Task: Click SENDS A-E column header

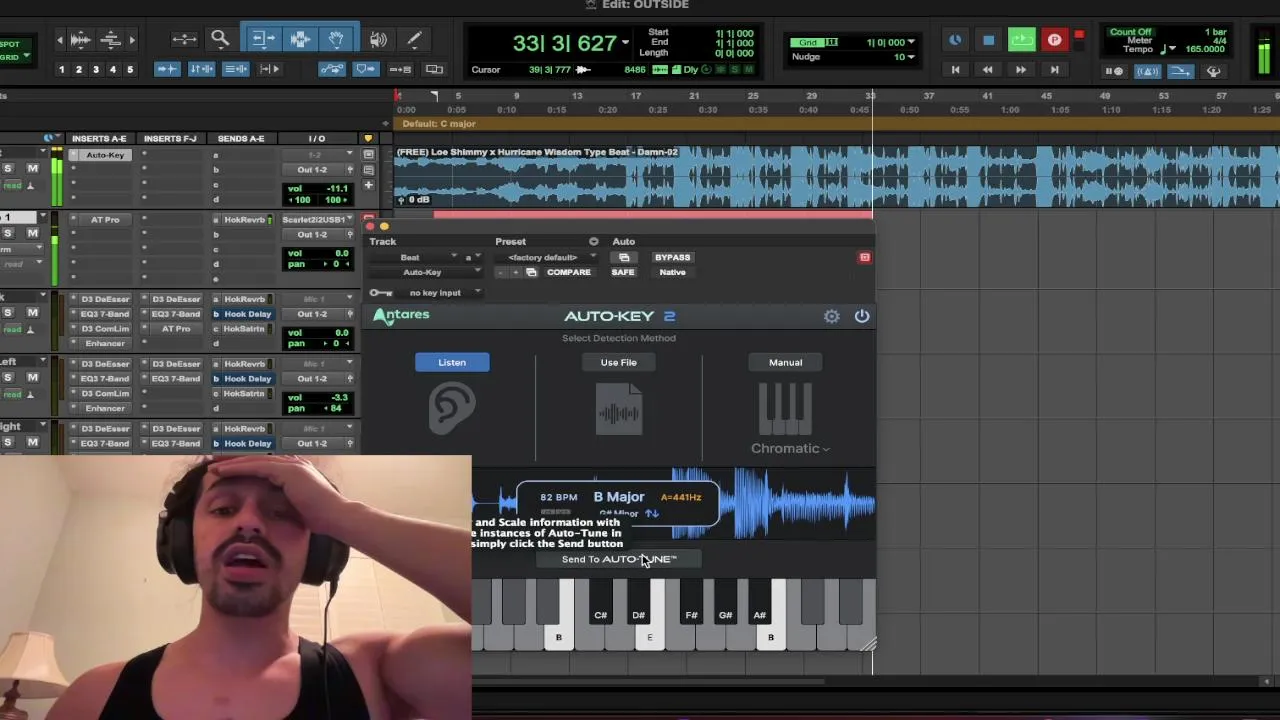Action: pos(241,139)
